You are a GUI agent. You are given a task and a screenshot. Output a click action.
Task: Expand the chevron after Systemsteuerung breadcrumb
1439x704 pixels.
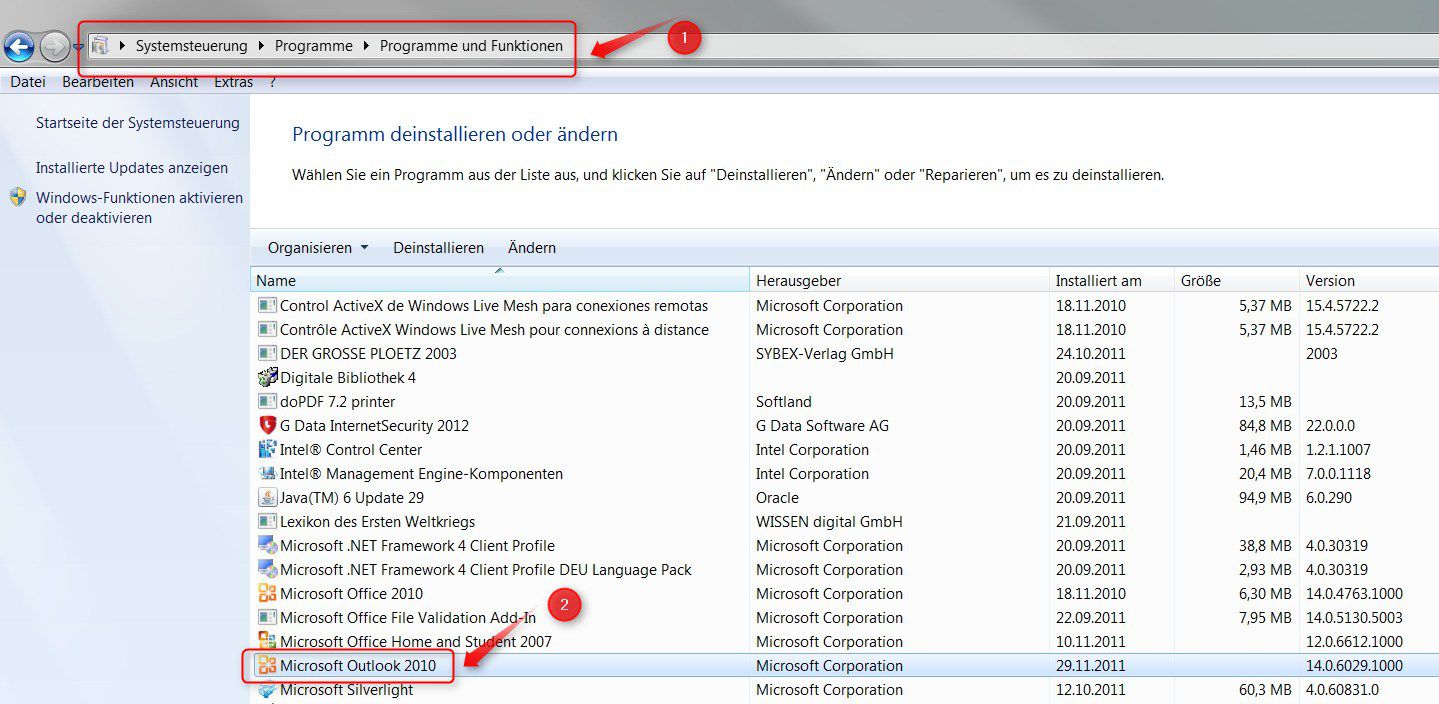(x=262, y=46)
